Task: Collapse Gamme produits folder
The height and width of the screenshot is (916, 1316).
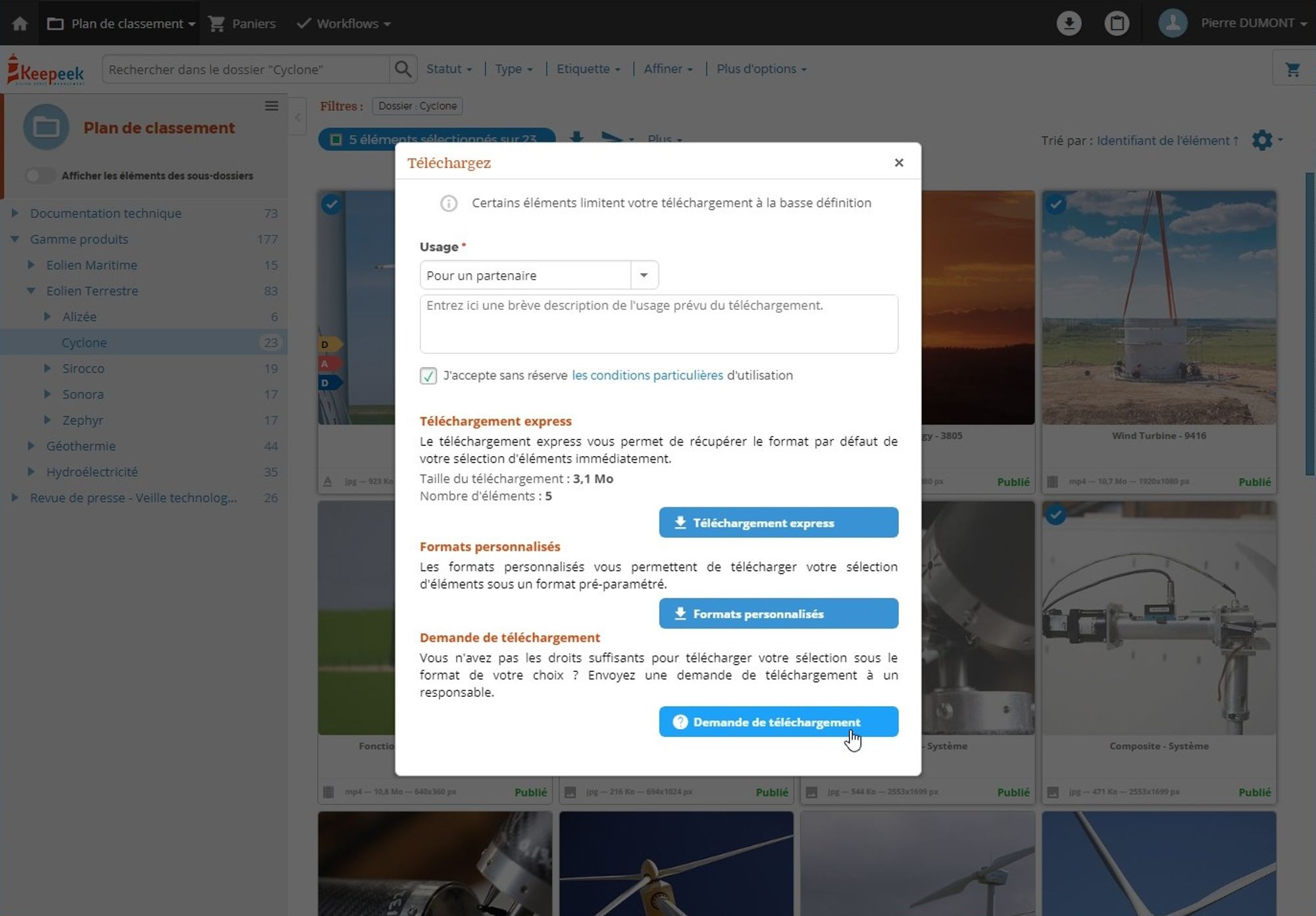Action: [x=14, y=239]
